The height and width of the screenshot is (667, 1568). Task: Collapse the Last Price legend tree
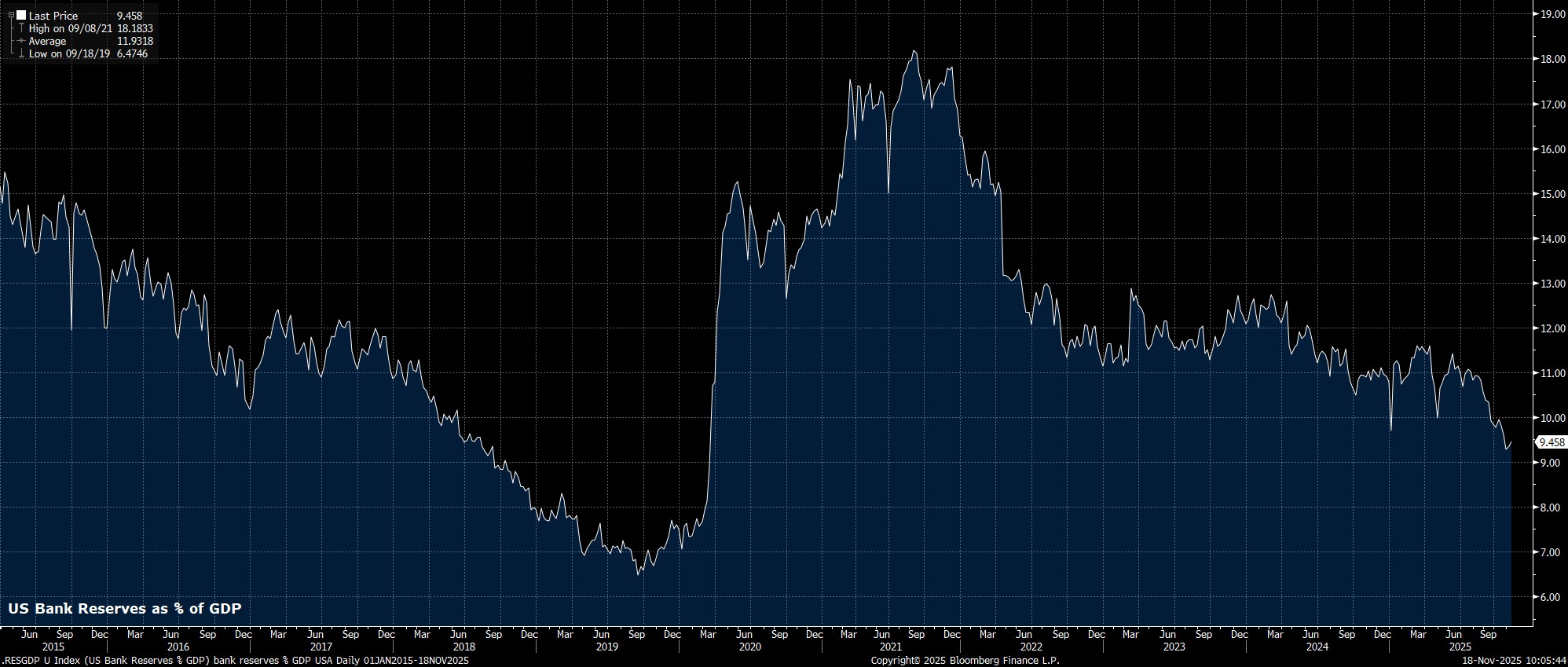pos(11,15)
